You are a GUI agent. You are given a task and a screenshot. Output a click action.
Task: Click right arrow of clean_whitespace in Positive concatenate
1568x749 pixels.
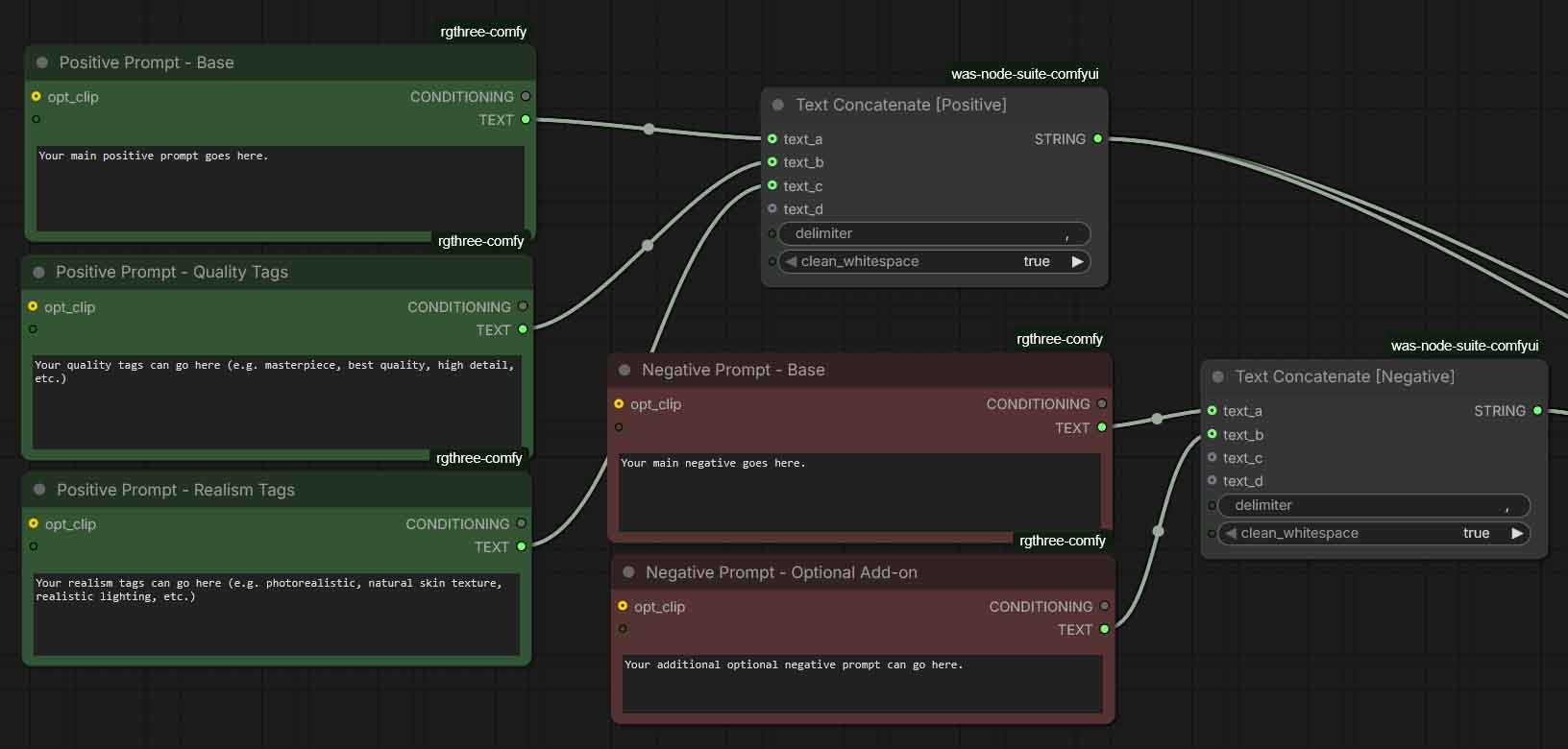click(x=1077, y=261)
